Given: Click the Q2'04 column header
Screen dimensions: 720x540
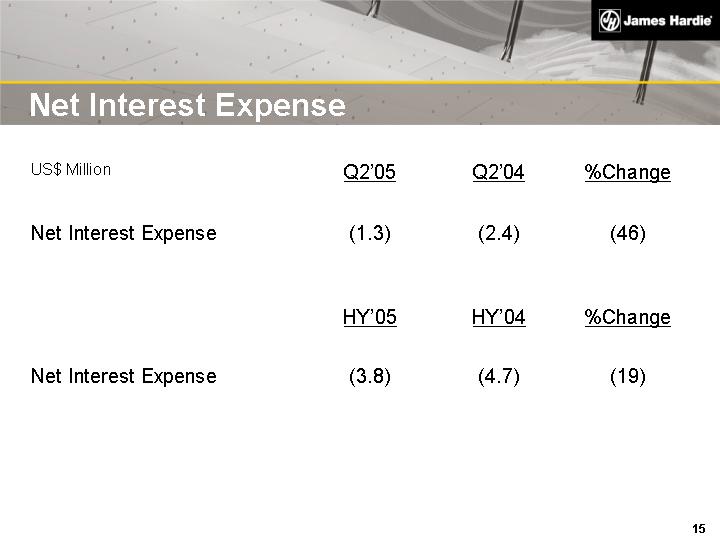Looking at the screenshot, I should click(x=498, y=173).
